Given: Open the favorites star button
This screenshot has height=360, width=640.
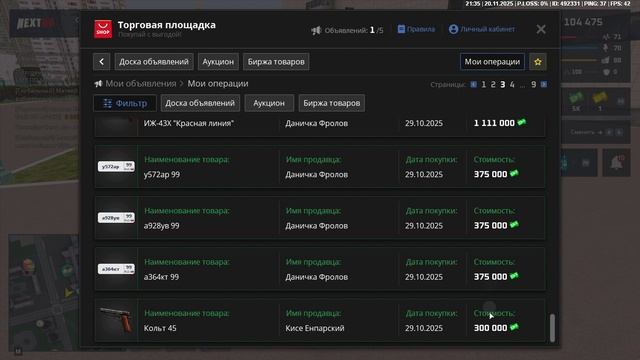Looking at the screenshot, I should click(x=538, y=62).
